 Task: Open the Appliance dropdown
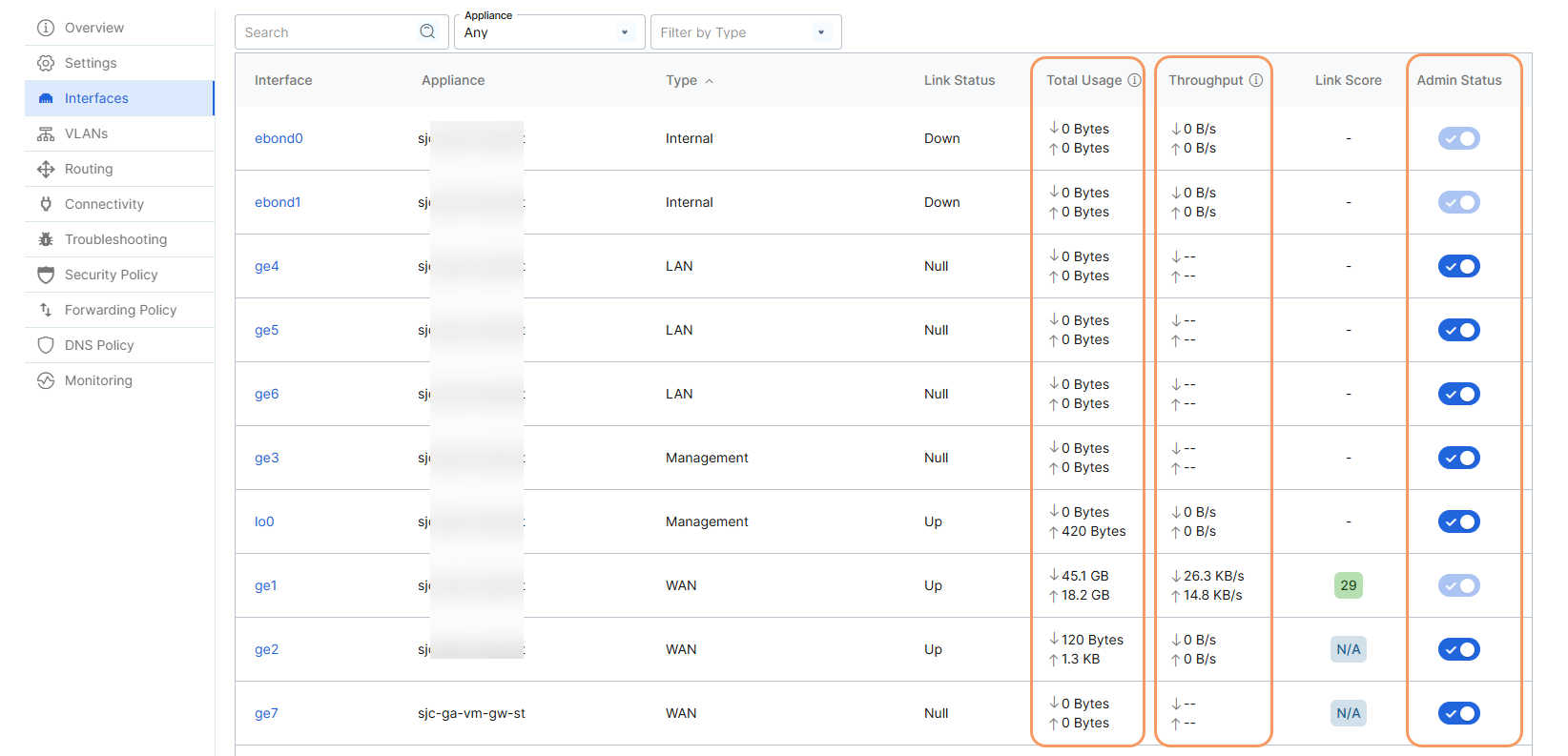[x=549, y=32]
